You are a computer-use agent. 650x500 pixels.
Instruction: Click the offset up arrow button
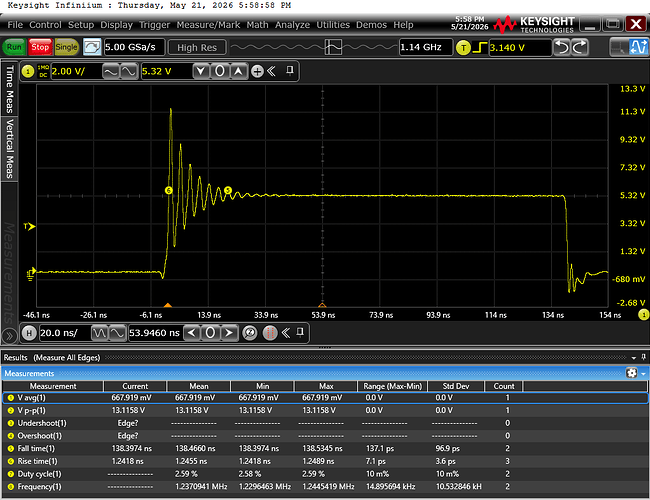click(238, 71)
